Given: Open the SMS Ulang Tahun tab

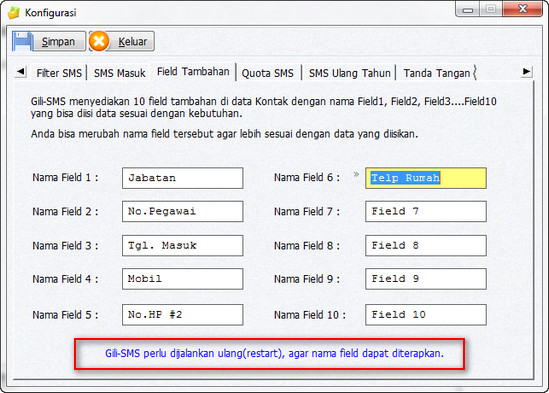Looking at the screenshot, I should [349, 73].
